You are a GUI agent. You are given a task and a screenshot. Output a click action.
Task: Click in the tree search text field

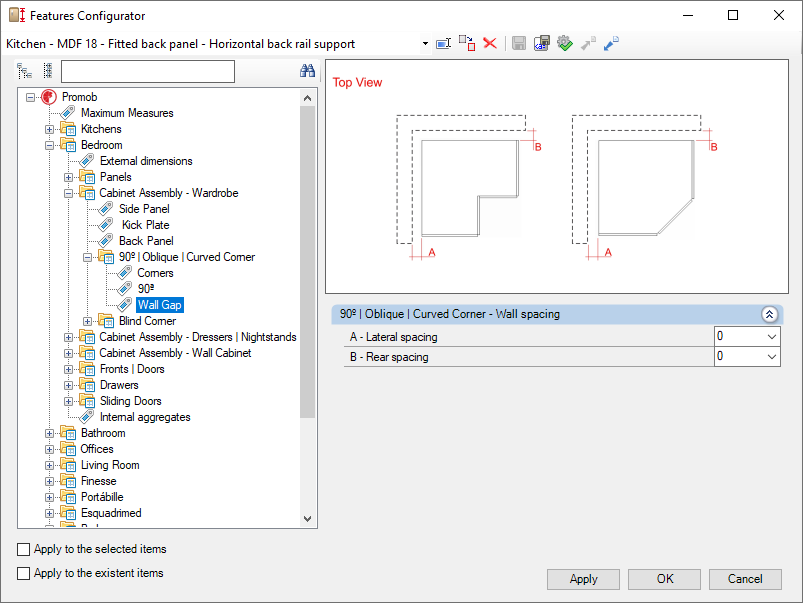pos(147,71)
